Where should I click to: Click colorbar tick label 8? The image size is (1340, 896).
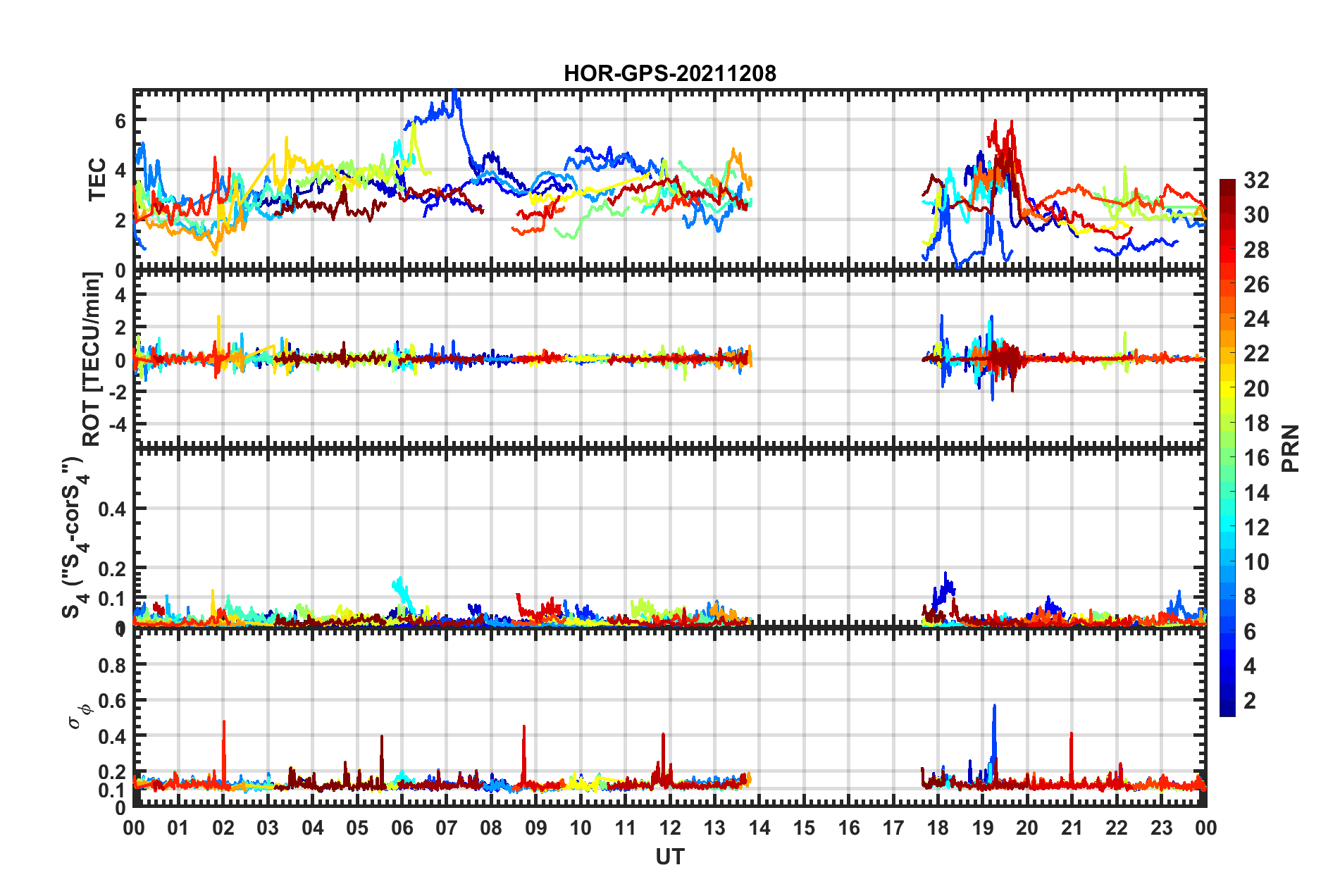1250,597
